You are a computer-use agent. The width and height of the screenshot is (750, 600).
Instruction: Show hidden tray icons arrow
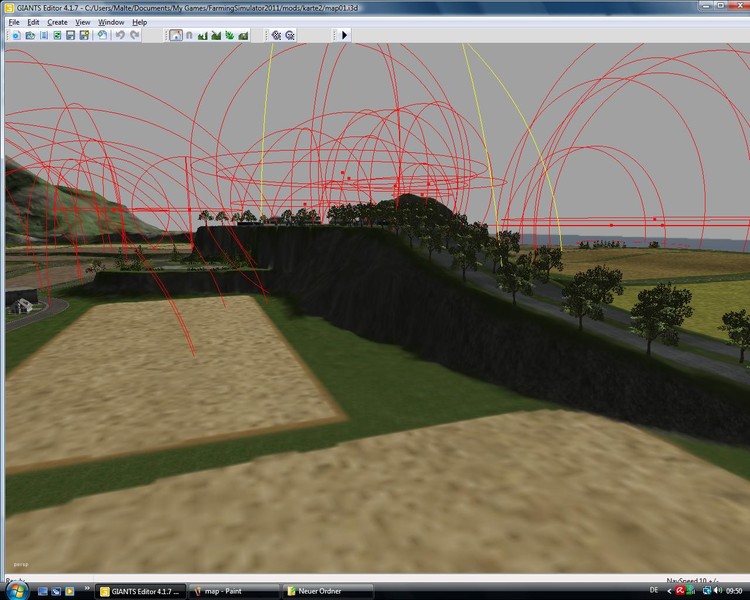coord(669,591)
